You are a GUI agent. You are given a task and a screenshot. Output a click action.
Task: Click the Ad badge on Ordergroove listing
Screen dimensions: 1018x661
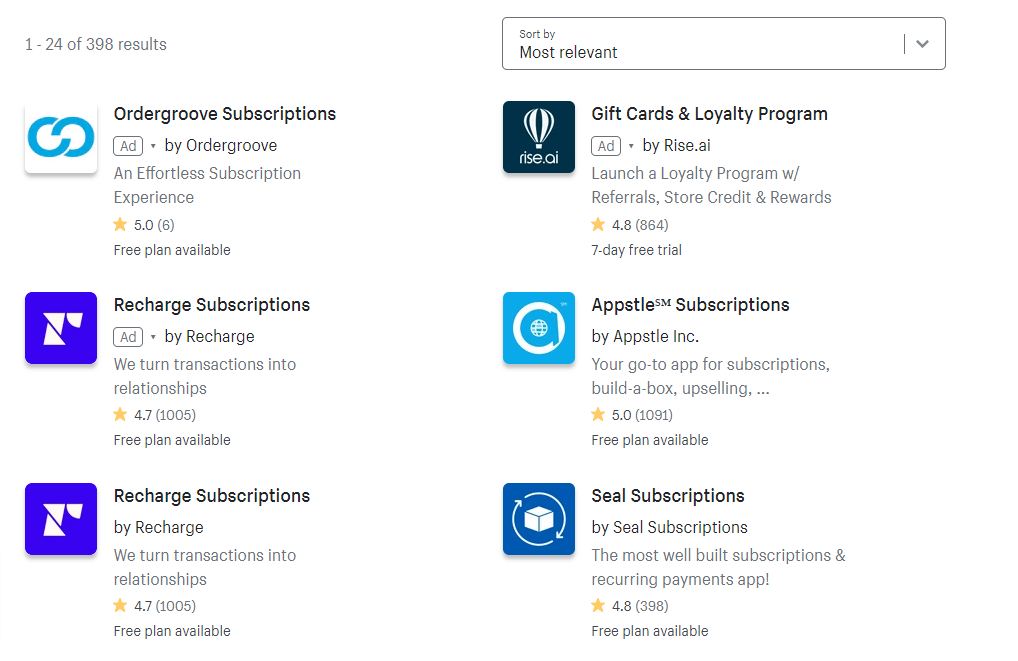click(x=129, y=146)
